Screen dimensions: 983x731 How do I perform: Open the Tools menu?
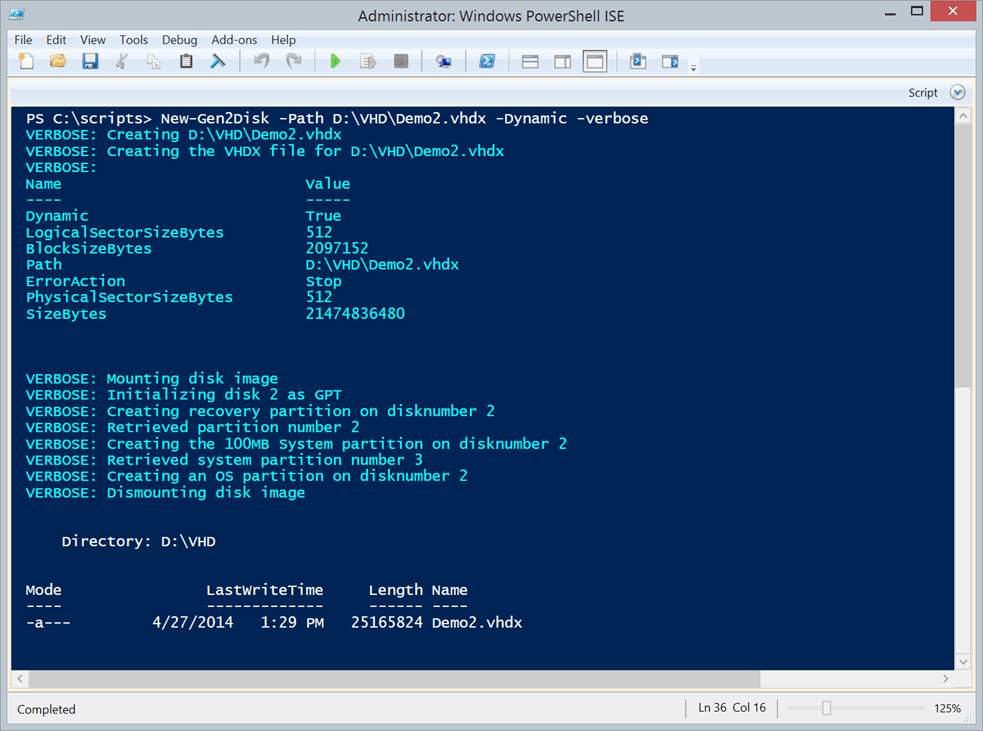point(134,39)
